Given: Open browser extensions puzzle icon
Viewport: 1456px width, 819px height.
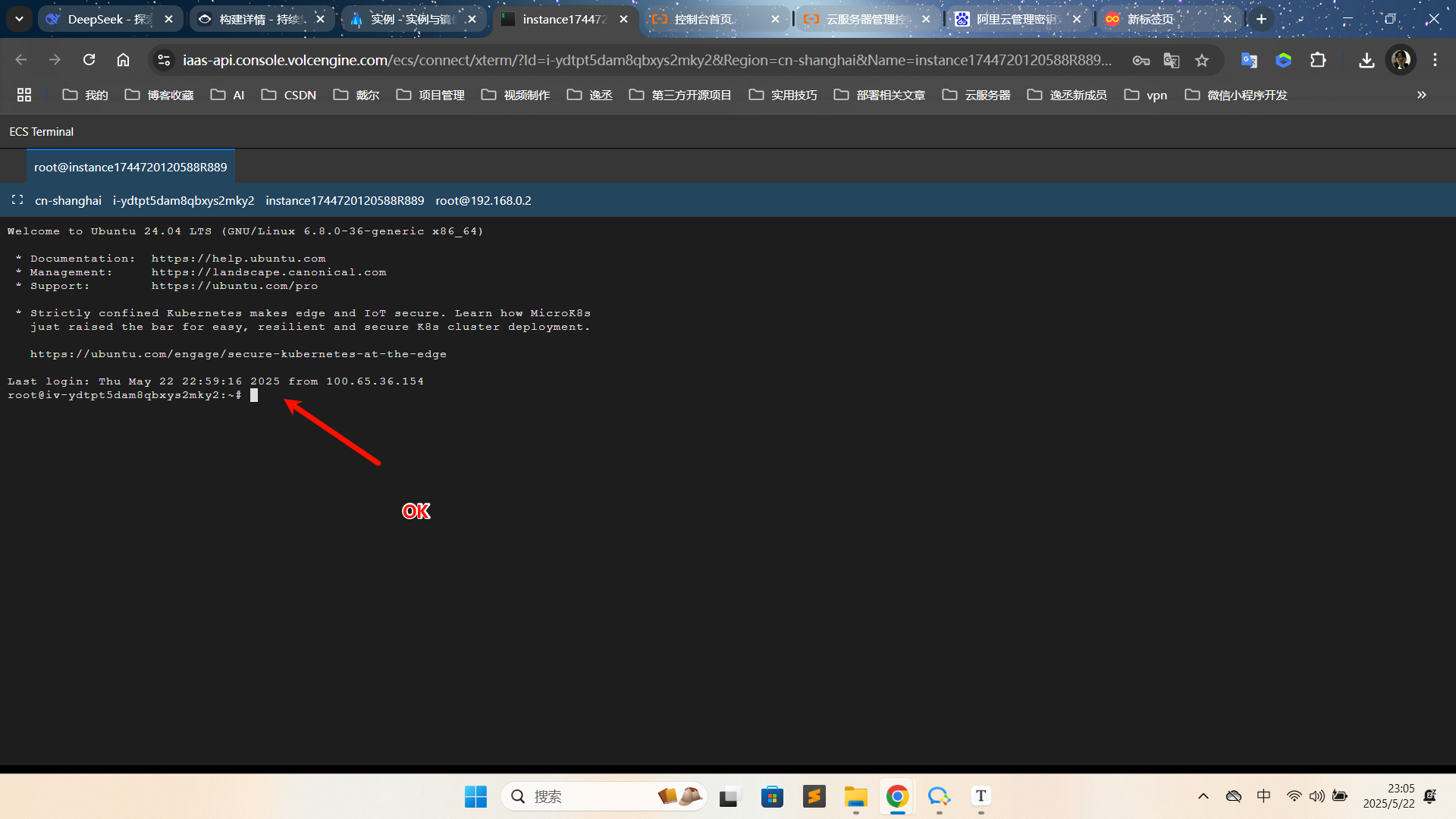Looking at the screenshot, I should click(x=1318, y=60).
